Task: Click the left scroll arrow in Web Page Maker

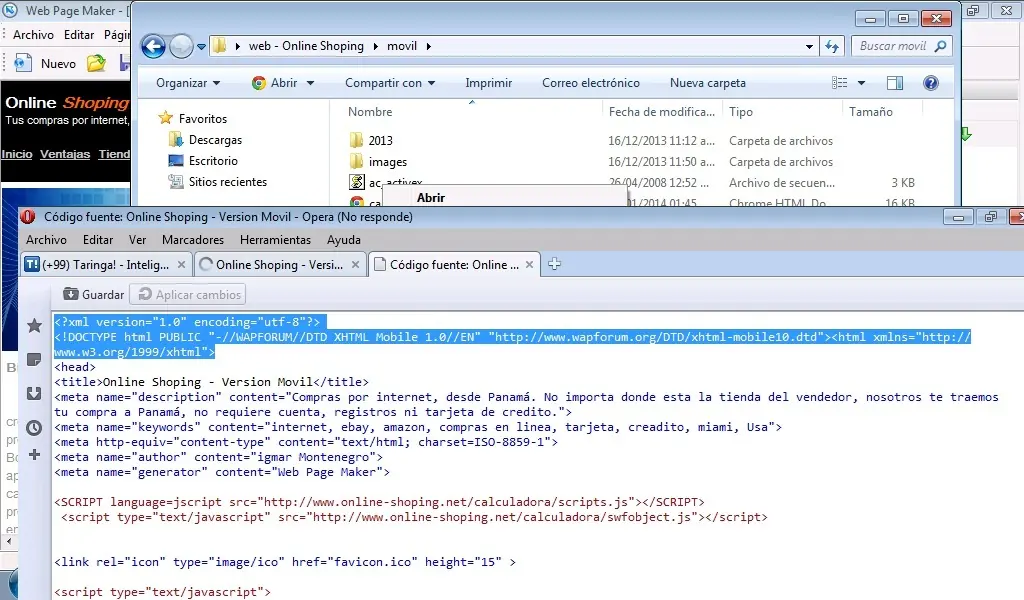Action: 8,541
